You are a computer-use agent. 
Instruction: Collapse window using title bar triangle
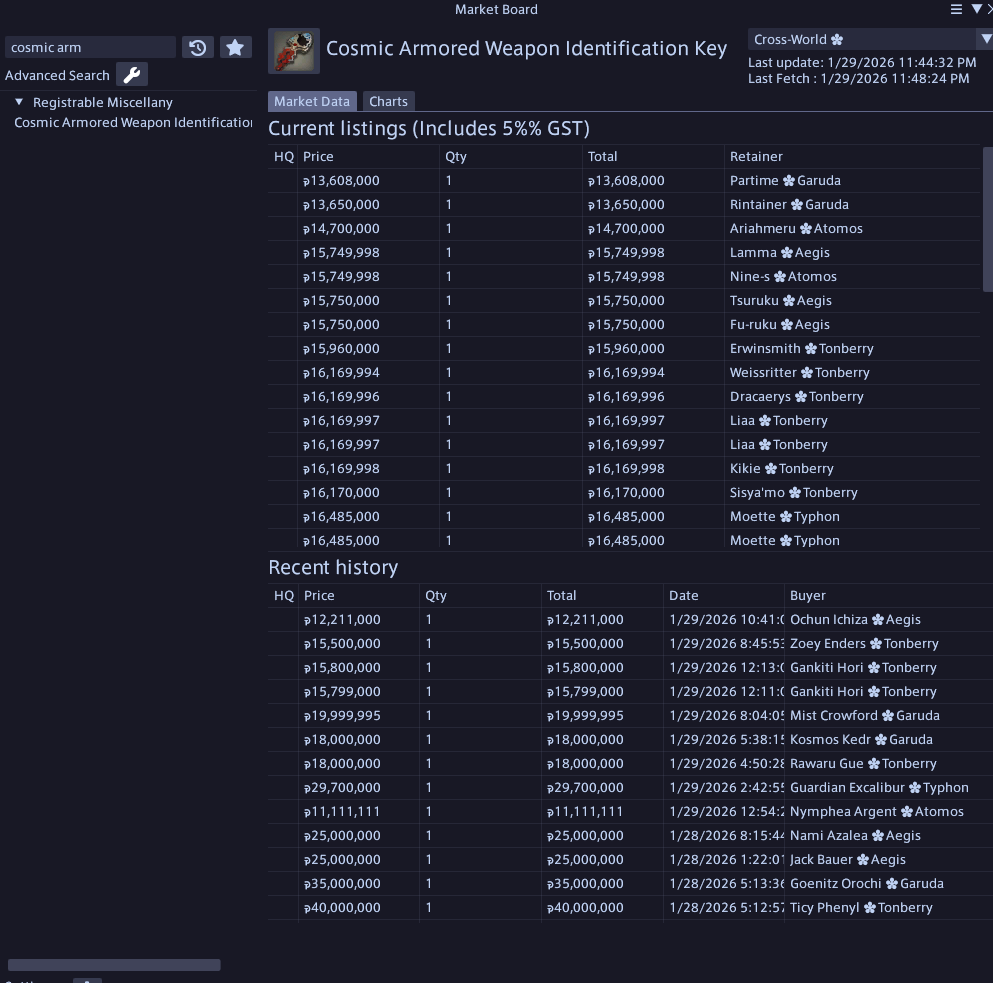point(976,9)
